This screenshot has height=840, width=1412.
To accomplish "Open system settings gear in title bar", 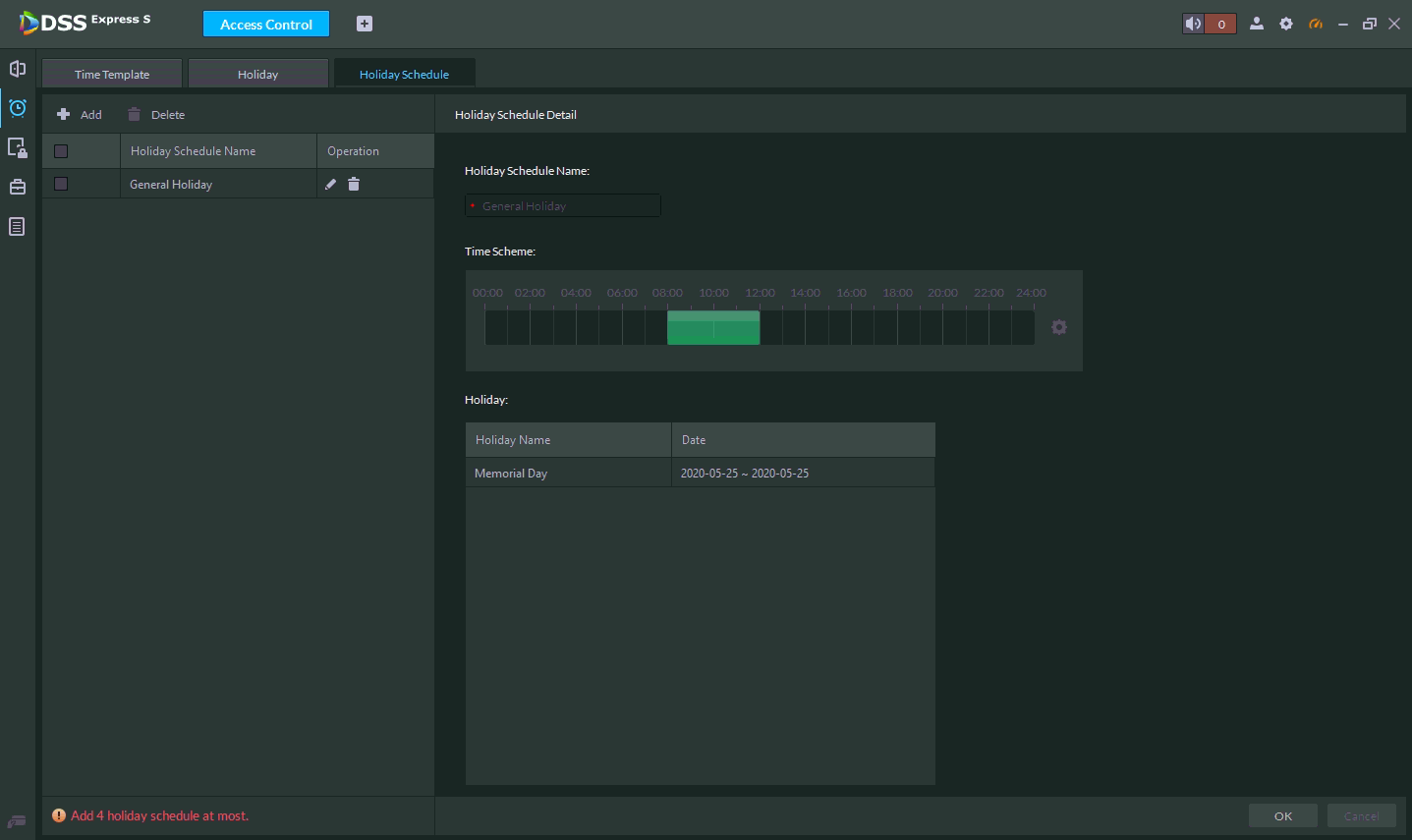I will pos(1286,24).
